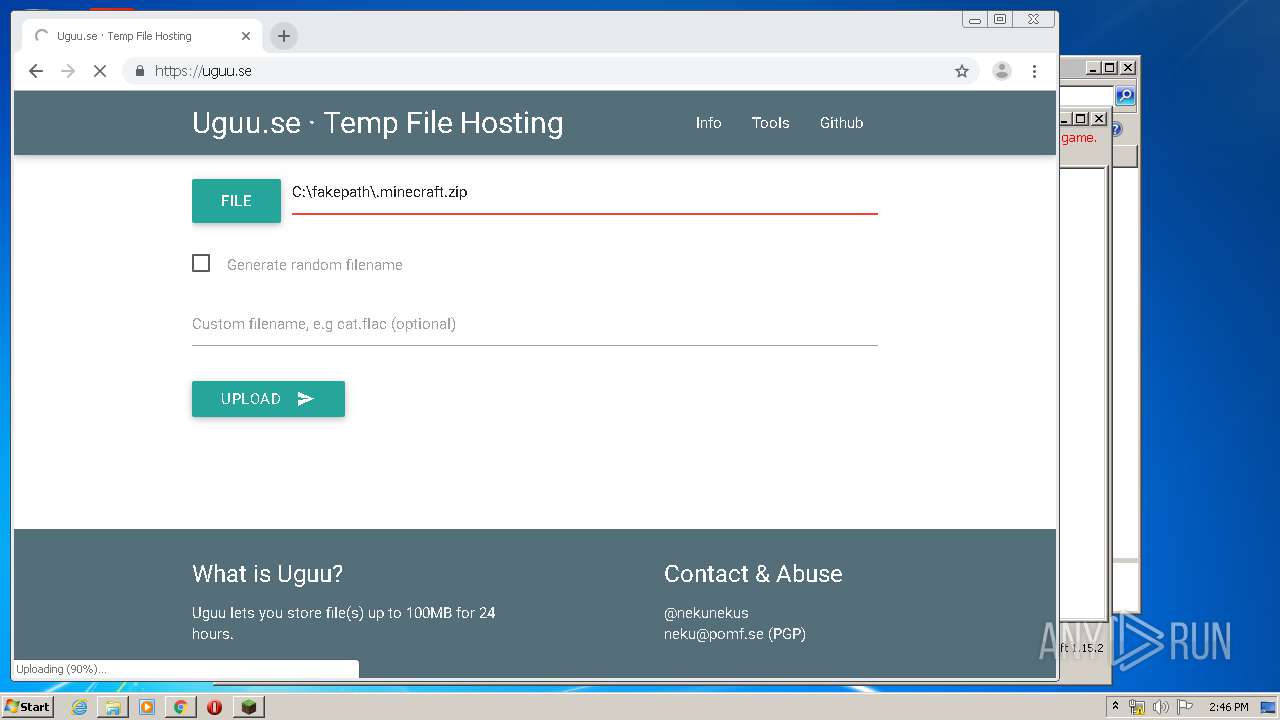
Task: Open Internet Explorer from the taskbar
Action: click(79, 707)
